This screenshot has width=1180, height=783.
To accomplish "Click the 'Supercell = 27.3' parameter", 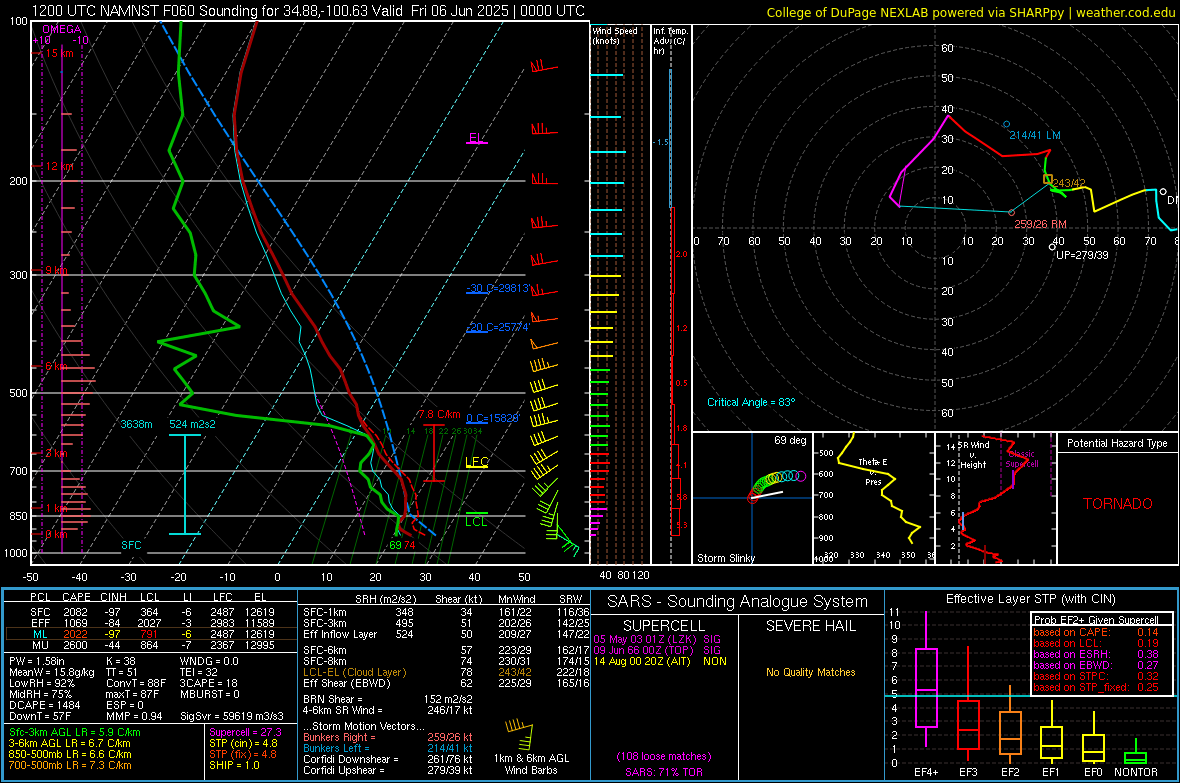I will 245,733.
